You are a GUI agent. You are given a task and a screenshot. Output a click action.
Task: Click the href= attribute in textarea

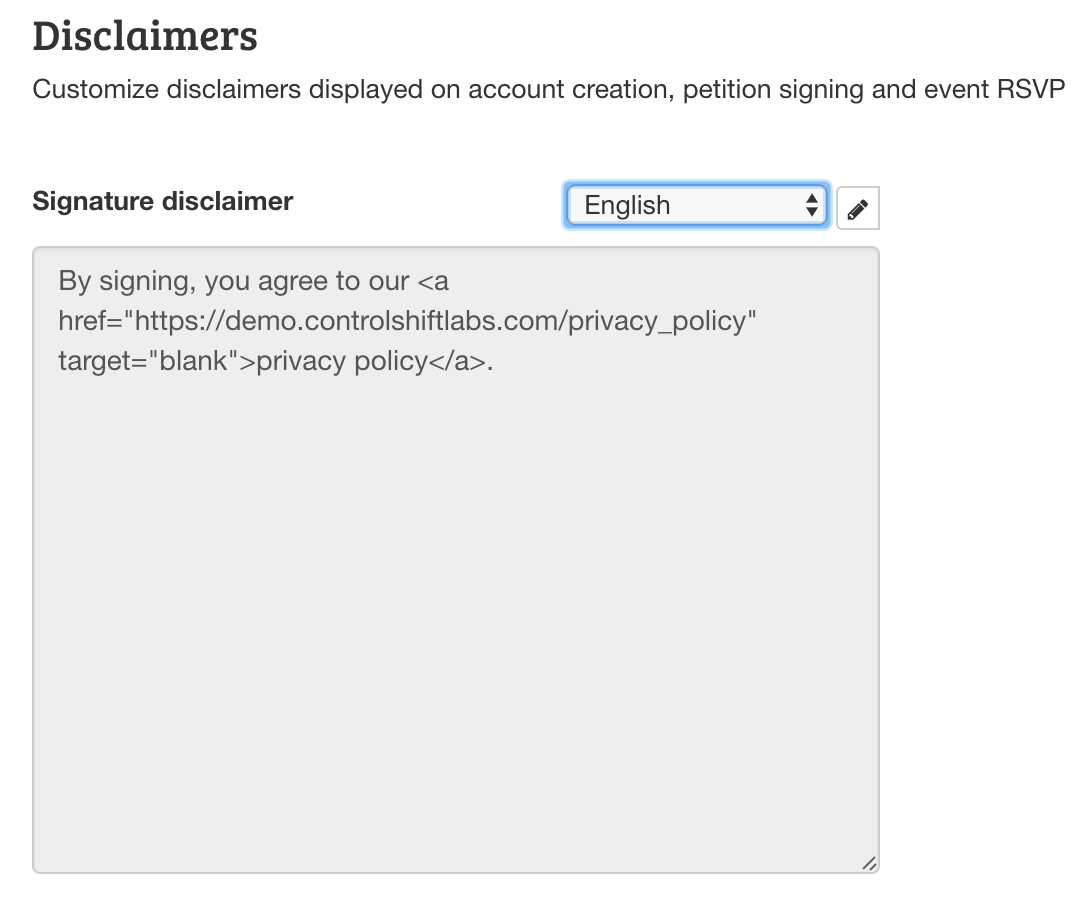pyautogui.click(x=90, y=321)
